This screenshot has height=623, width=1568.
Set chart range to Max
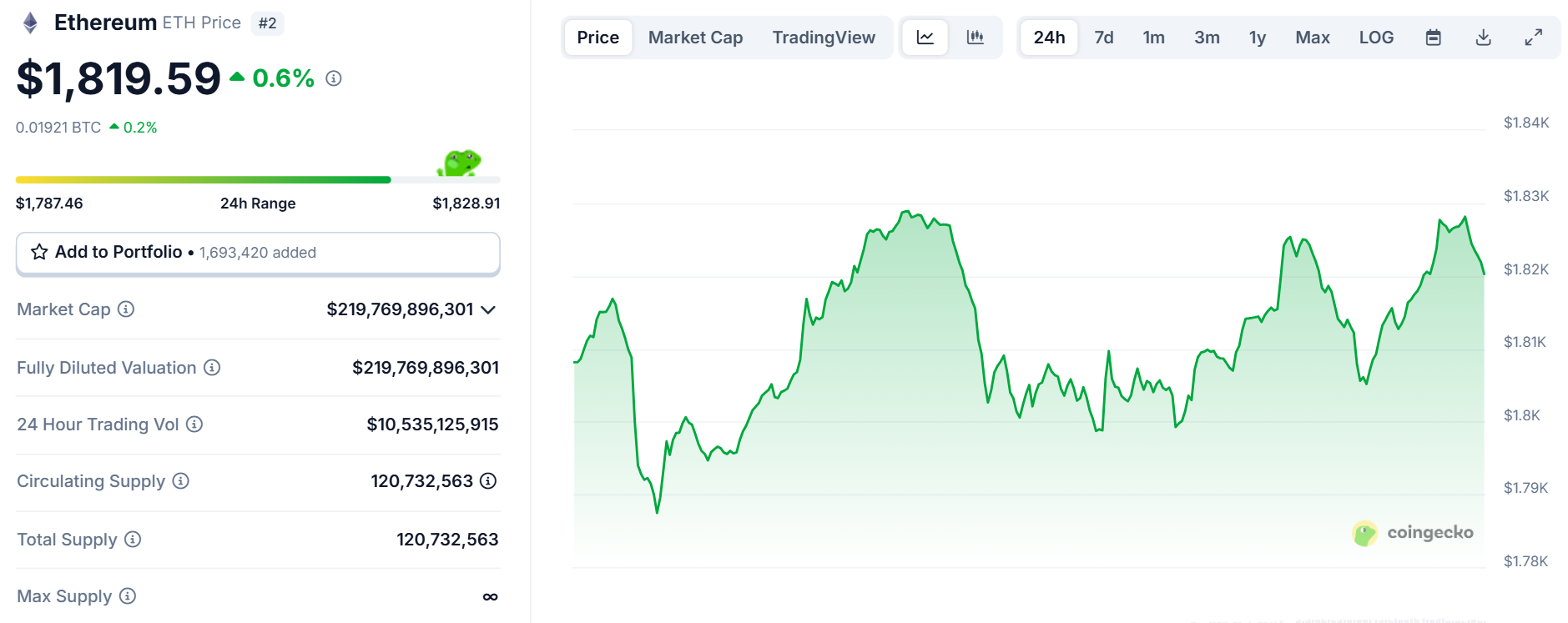click(1313, 38)
